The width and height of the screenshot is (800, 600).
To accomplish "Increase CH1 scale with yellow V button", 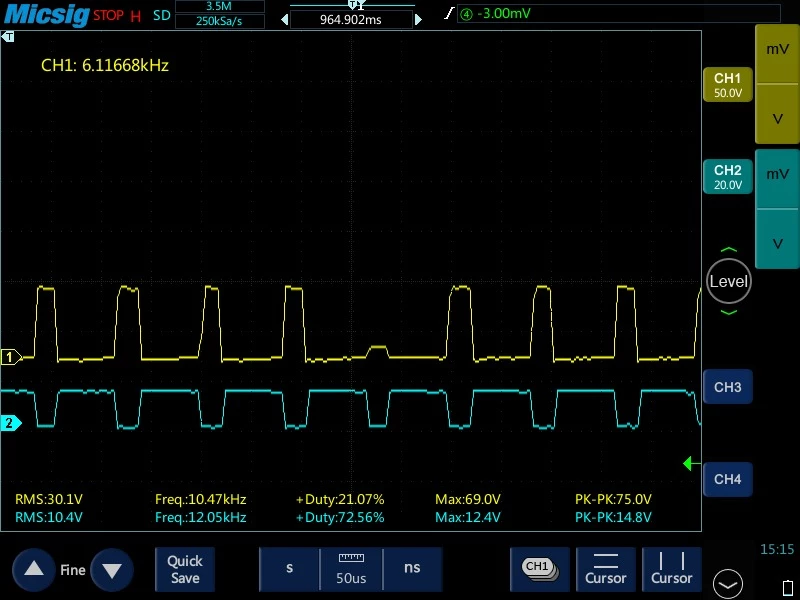I will click(x=777, y=114).
